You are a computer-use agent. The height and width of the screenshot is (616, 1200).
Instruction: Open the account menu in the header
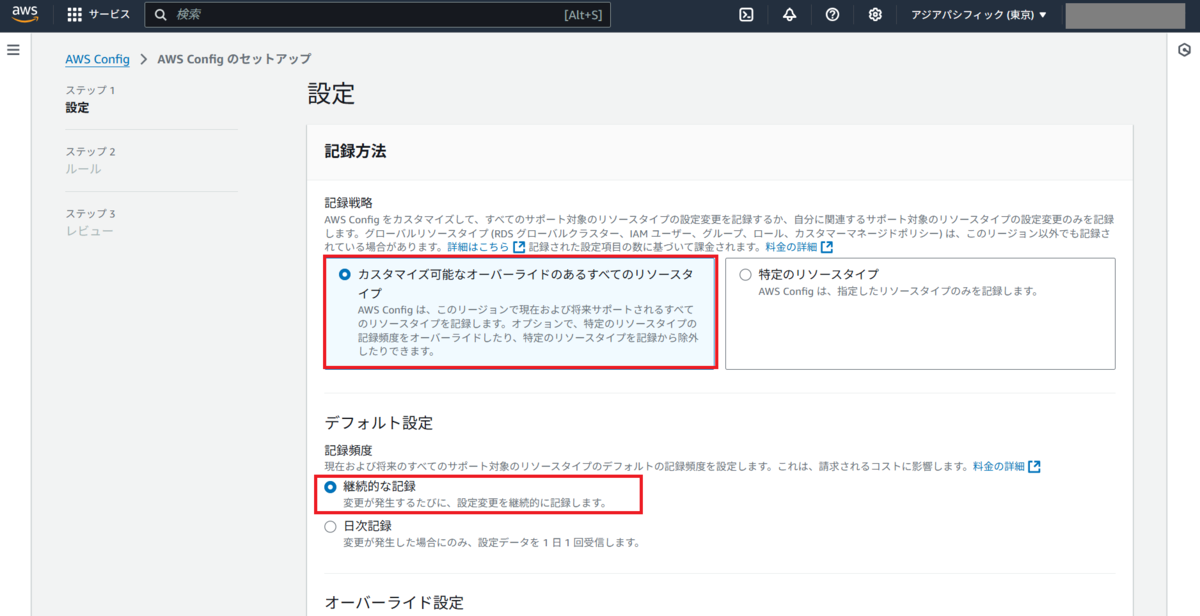(1125, 15)
